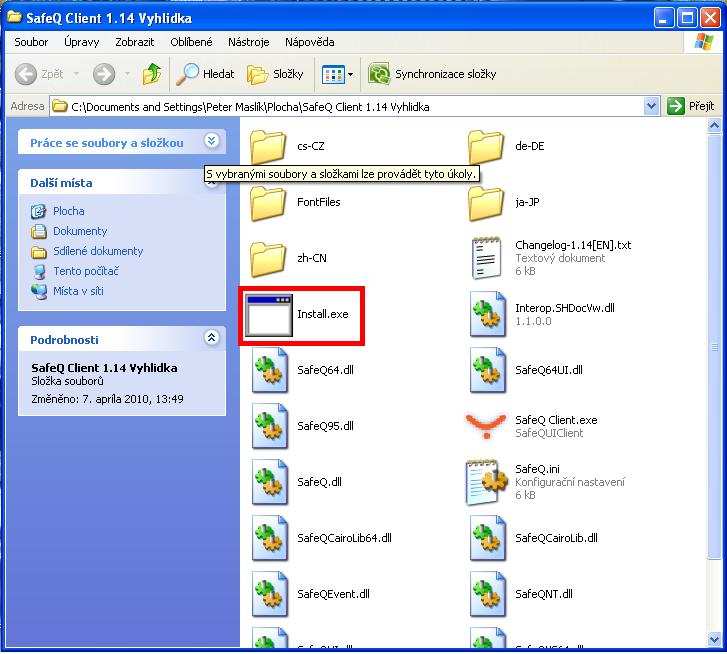727x654 pixels.
Task: Click the SafeQEvent.dll file name
Action: click(333, 594)
